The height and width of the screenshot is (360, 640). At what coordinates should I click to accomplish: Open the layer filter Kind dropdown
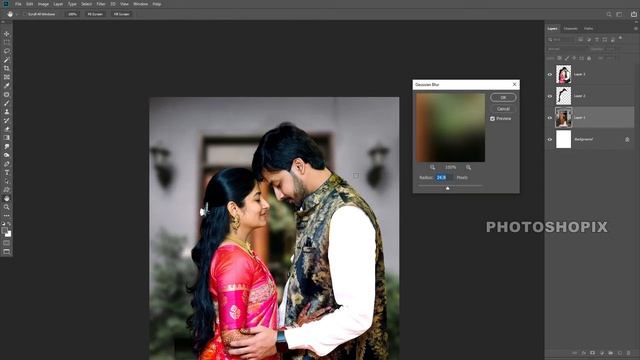tap(561, 40)
